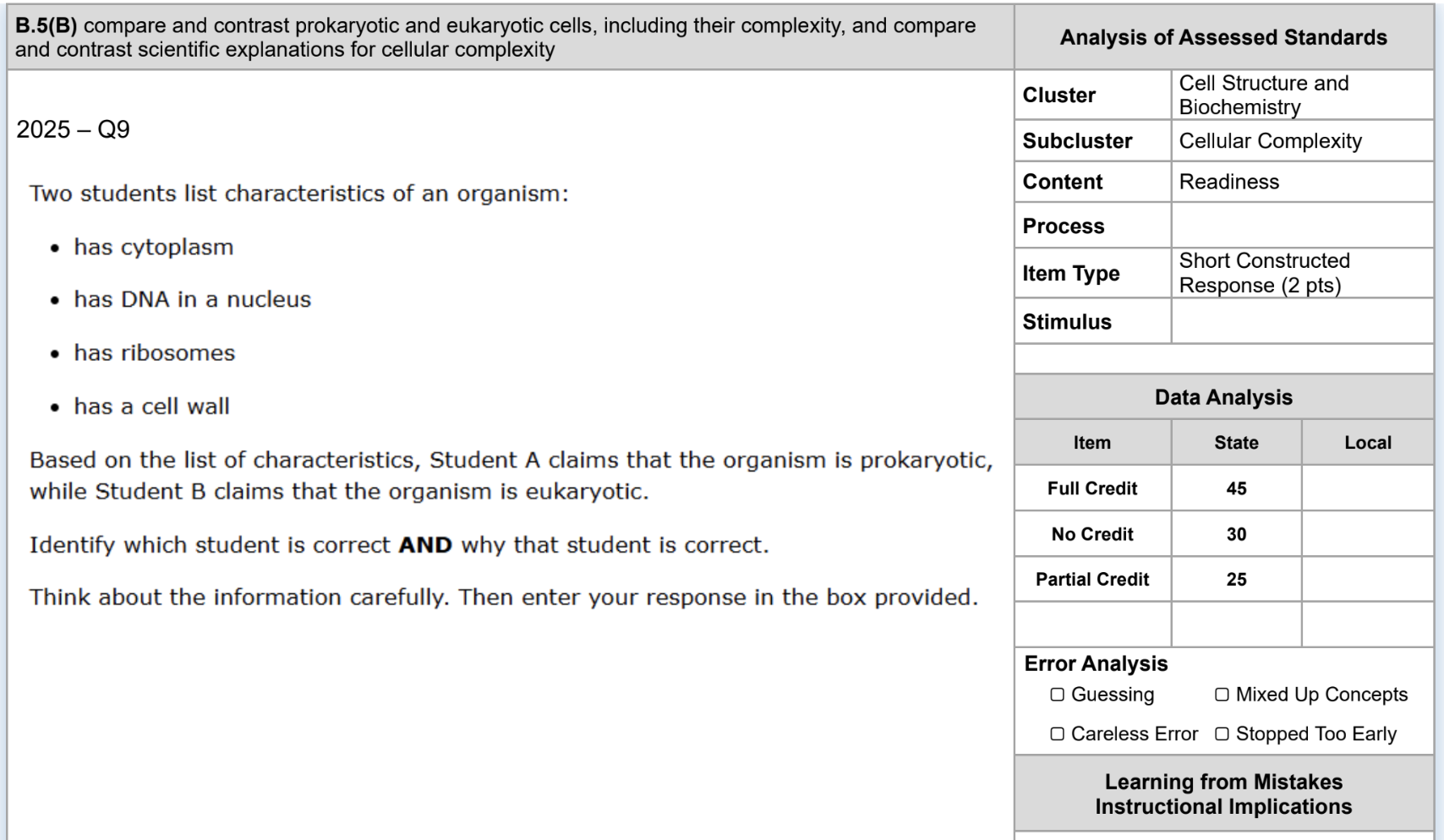Click the 'has DNA in a nucleus' bullet

coord(192,300)
